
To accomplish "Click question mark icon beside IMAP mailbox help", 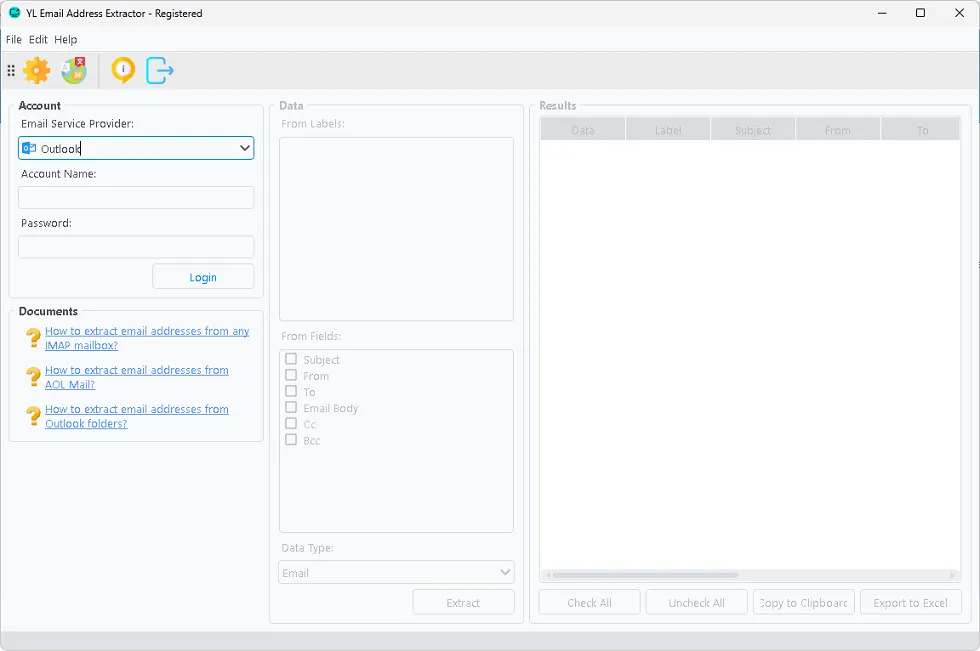I will pos(33,338).
